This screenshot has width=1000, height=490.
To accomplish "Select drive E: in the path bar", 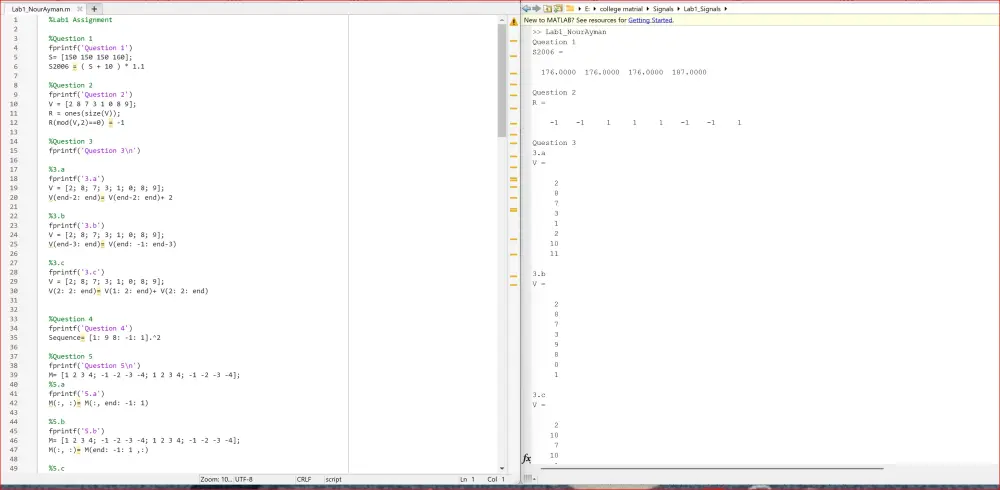I will click(x=587, y=9).
